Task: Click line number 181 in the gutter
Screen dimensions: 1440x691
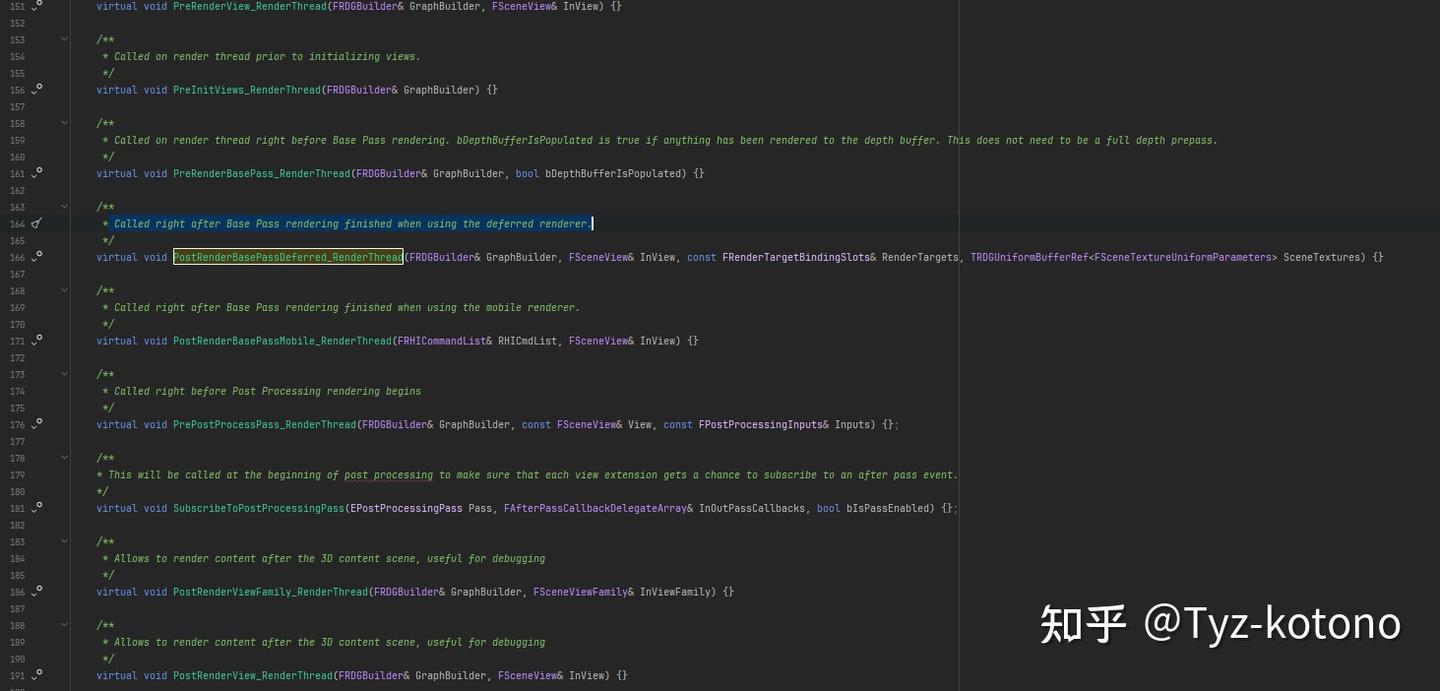Action: [17, 508]
